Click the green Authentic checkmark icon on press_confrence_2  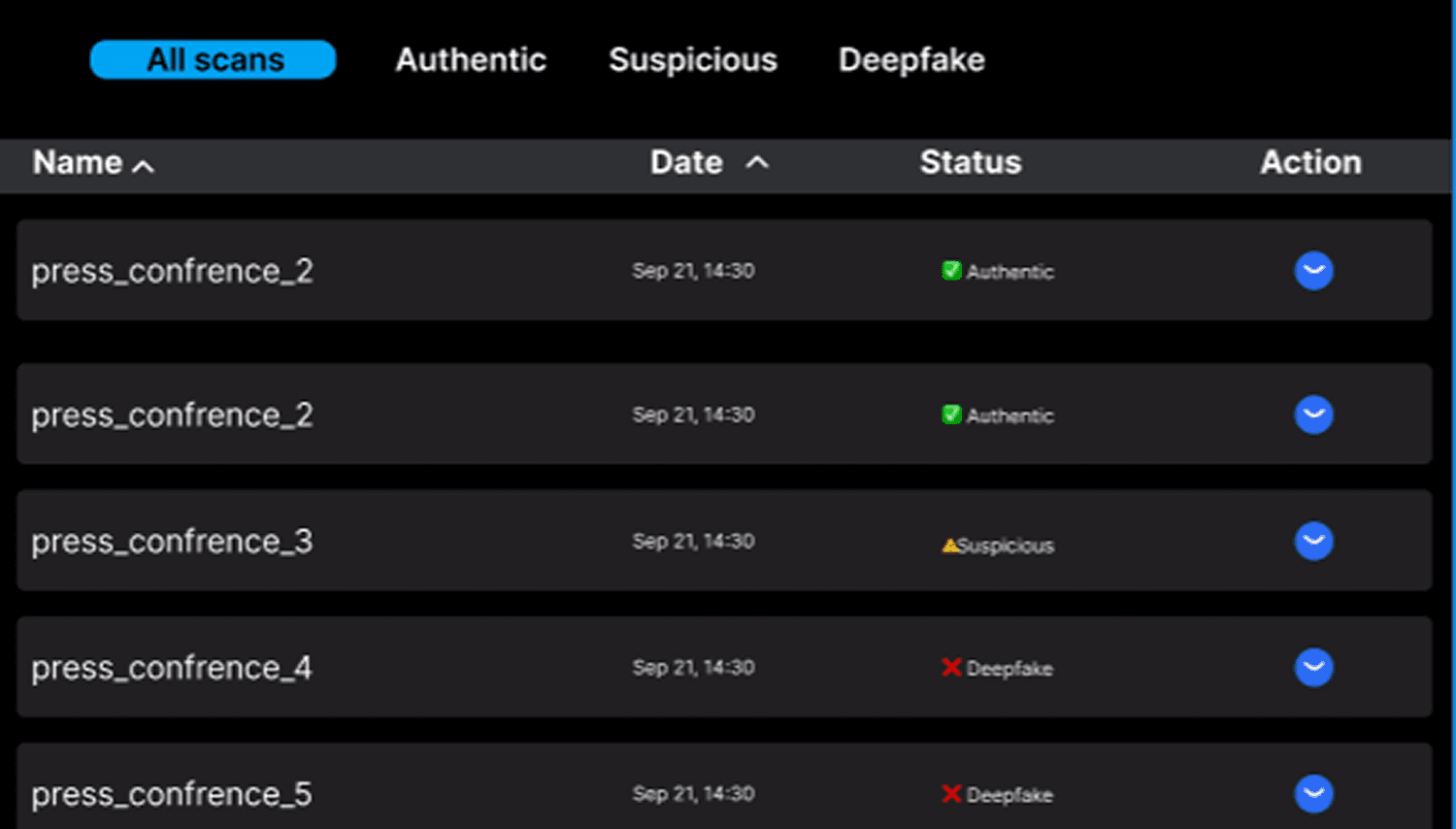coord(951,272)
